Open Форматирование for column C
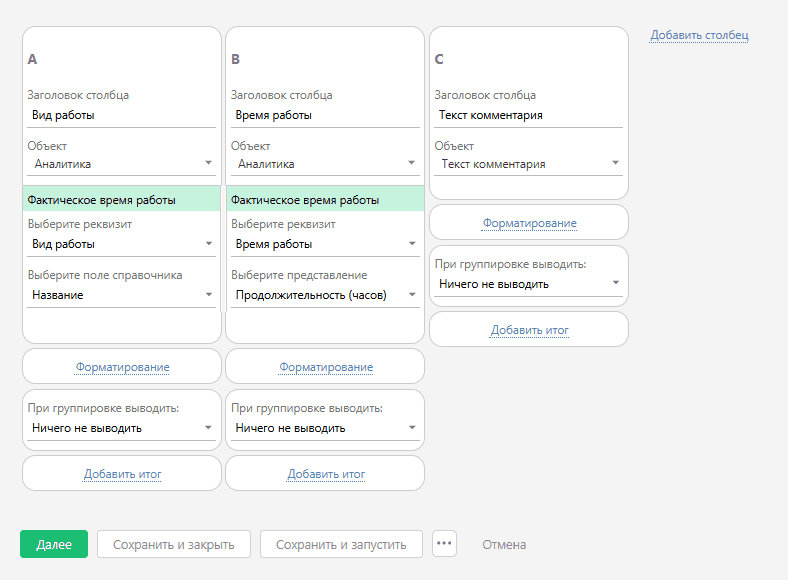The height and width of the screenshot is (580, 788). pyautogui.click(x=529, y=223)
